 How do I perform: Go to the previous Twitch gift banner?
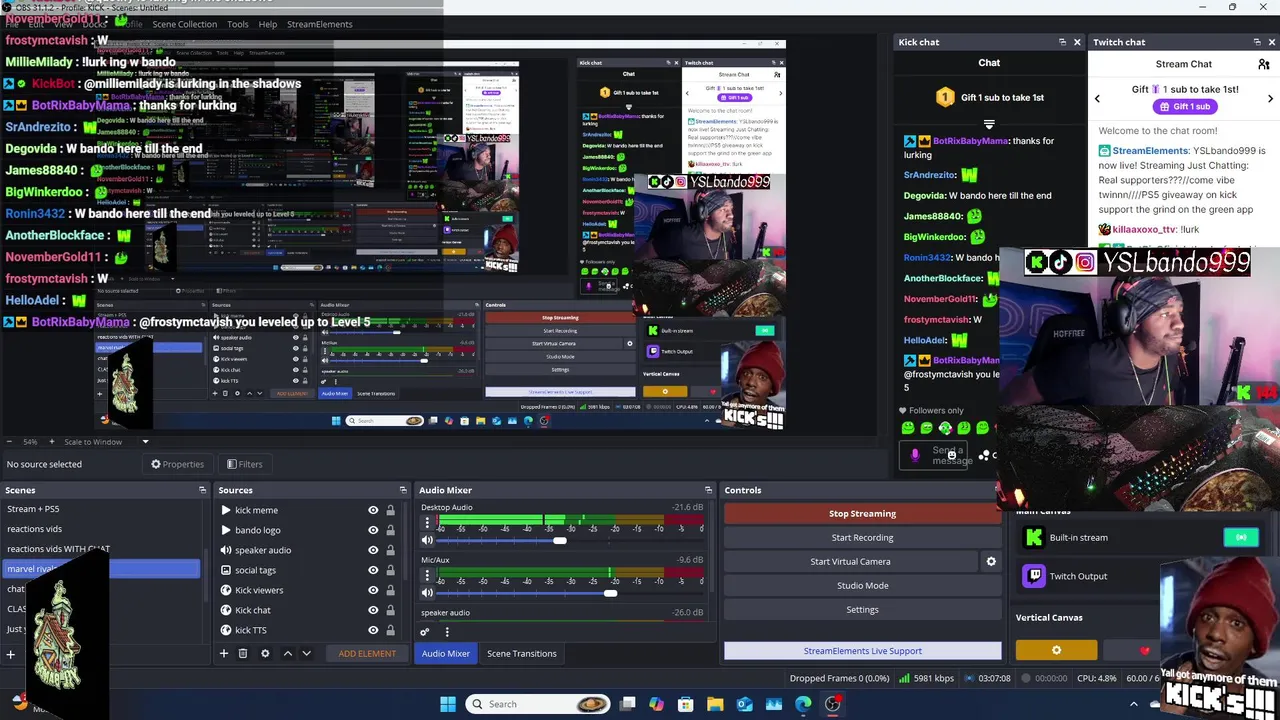(x=1097, y=98)
